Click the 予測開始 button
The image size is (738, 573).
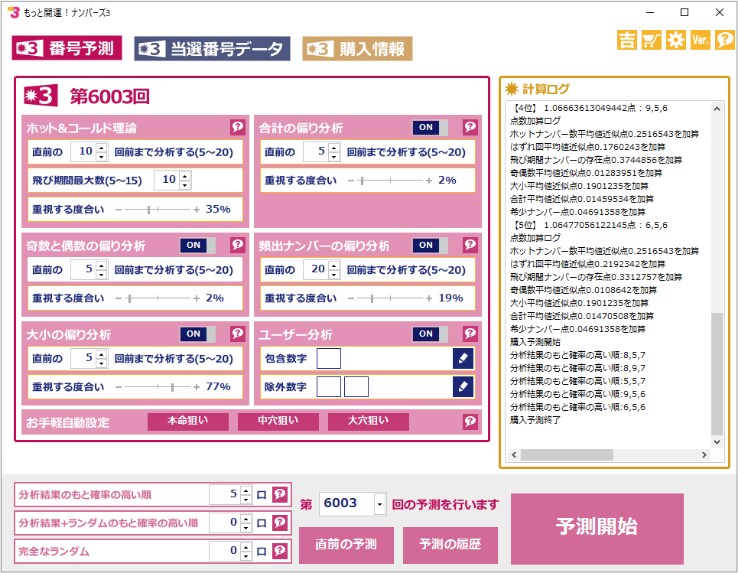tap(597, 528)
